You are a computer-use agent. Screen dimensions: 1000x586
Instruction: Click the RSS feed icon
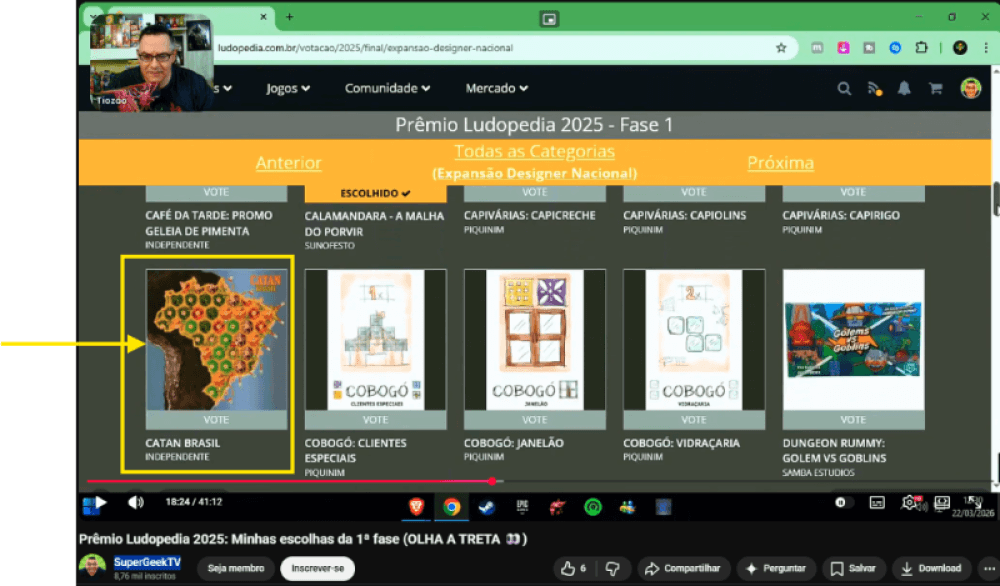[873, 88]
